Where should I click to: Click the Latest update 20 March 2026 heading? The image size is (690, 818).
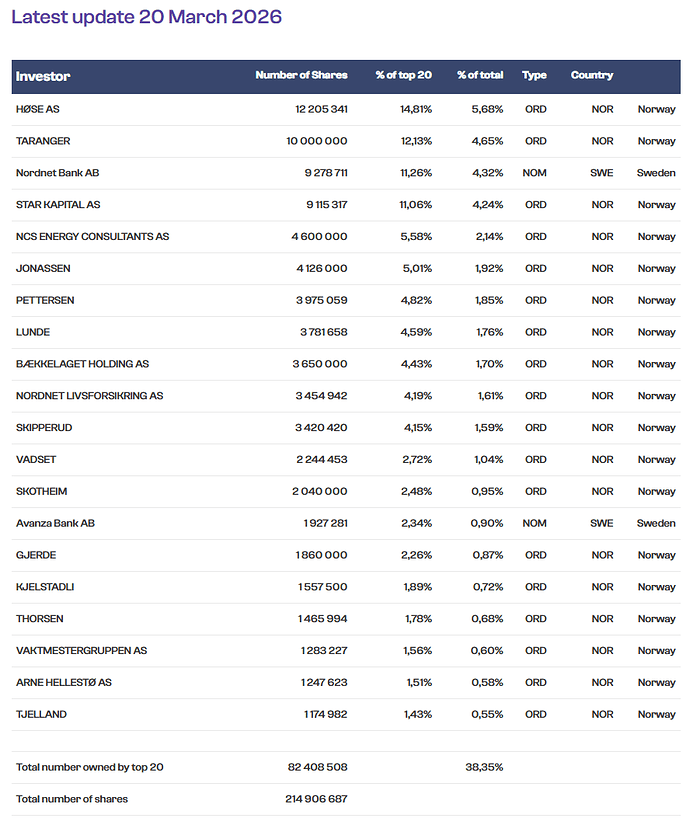(x=146, y=17)
